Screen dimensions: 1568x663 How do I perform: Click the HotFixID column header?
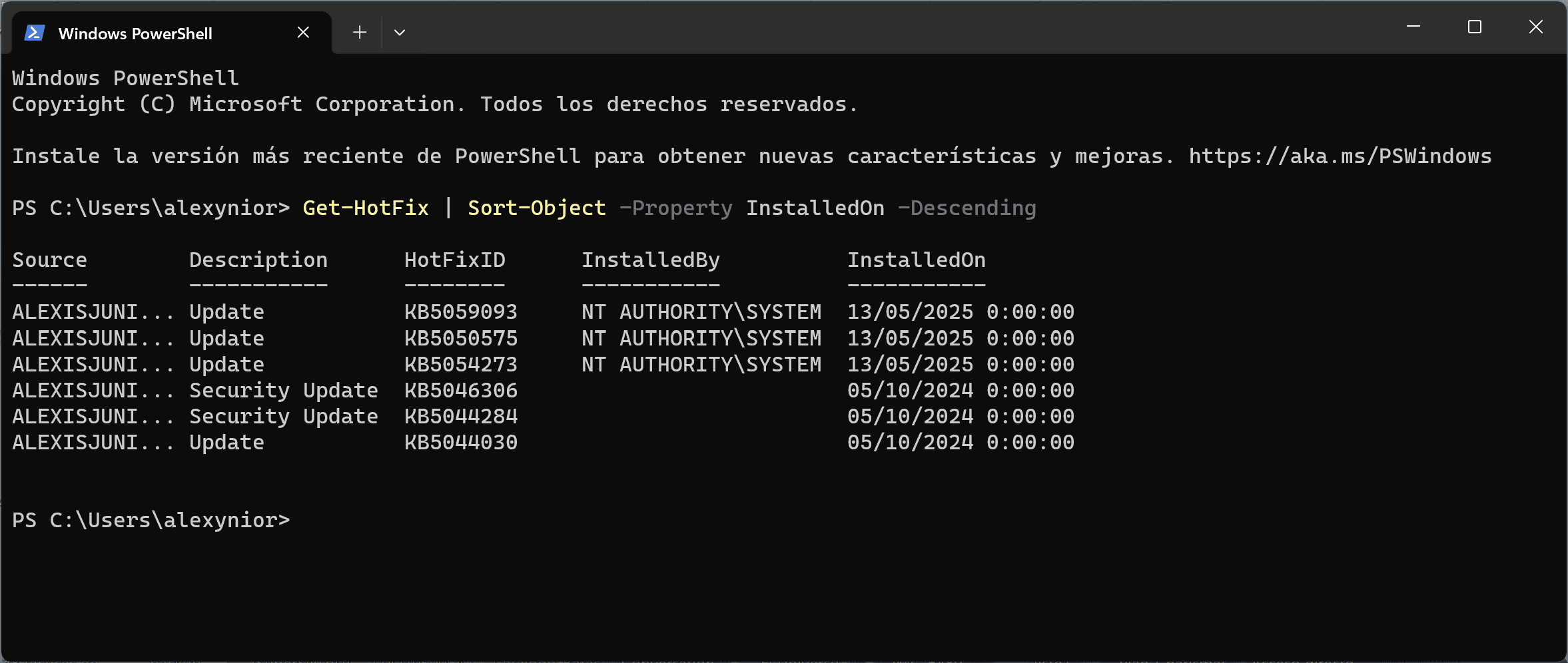[x=455, y=260]
